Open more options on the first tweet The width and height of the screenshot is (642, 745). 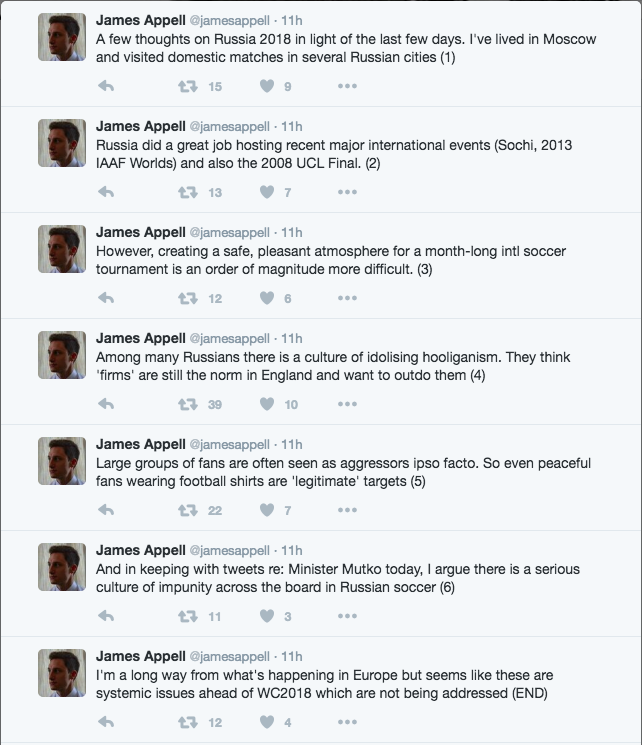[x=347, y=86]
